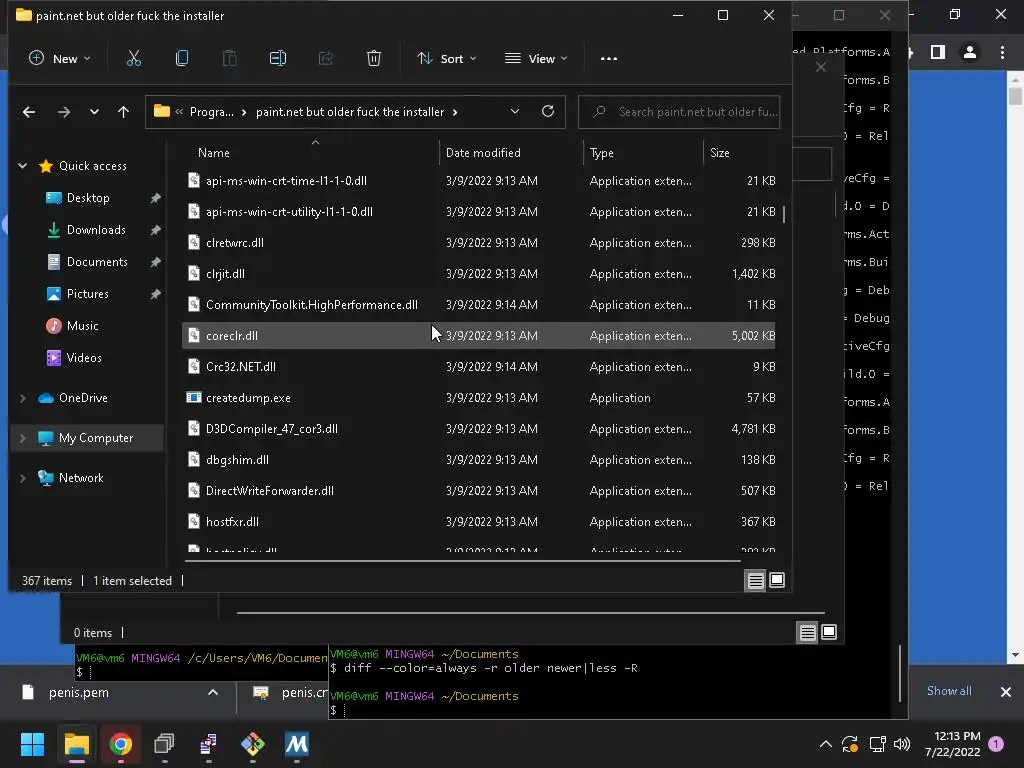Select Documents in Quick access
The height and width of the screenshot is (768, 1024).
pyautogui.click(x=97, y=262)
